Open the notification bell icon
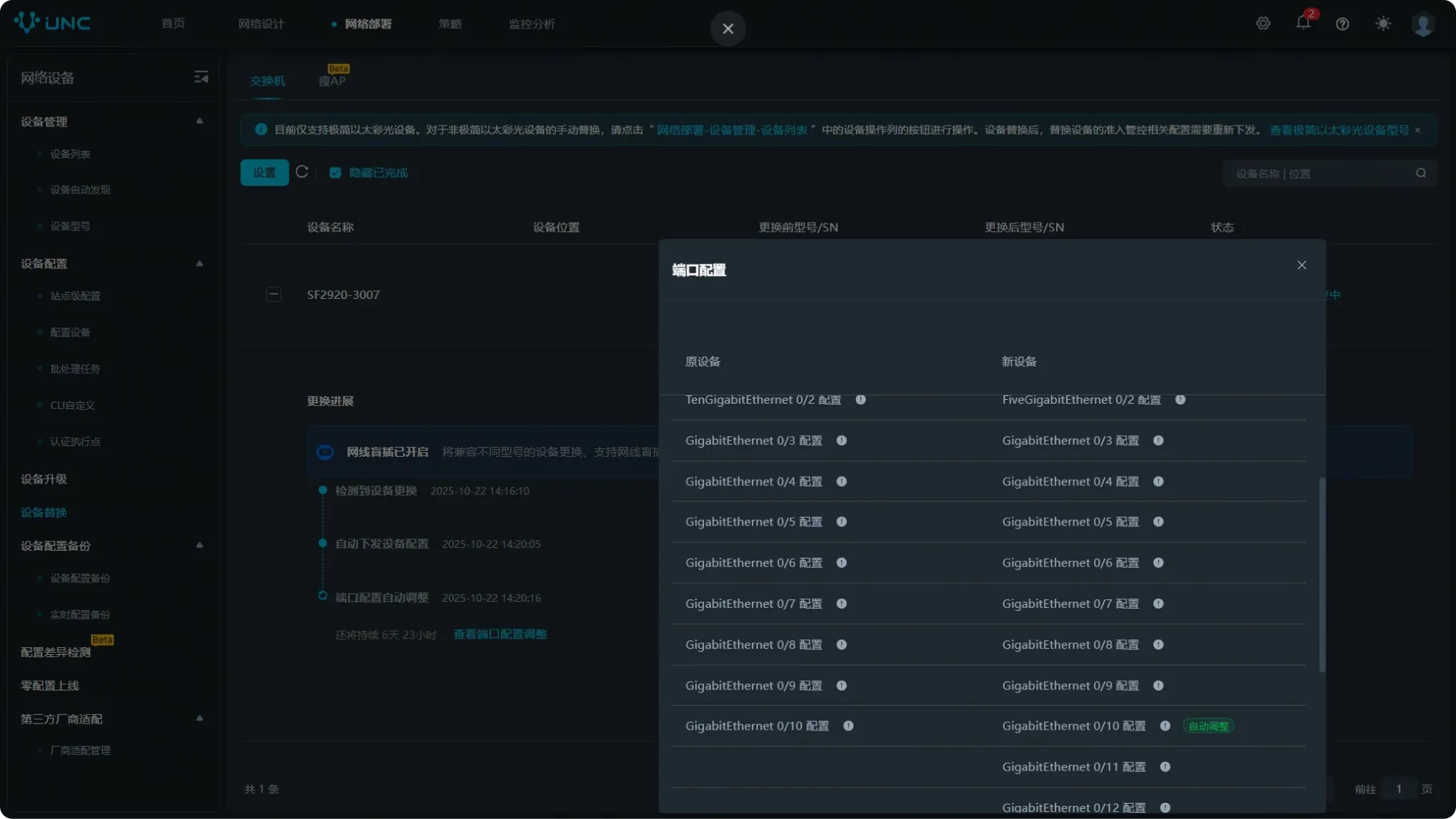Image resolution: width=1456 pixels, height=819 pixels. click(x=1303, y=23)
